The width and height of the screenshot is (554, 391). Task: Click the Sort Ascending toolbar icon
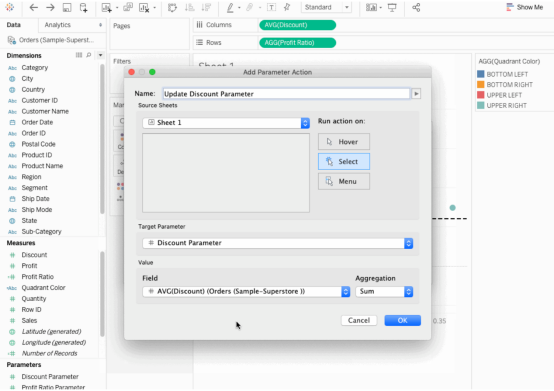190,7
